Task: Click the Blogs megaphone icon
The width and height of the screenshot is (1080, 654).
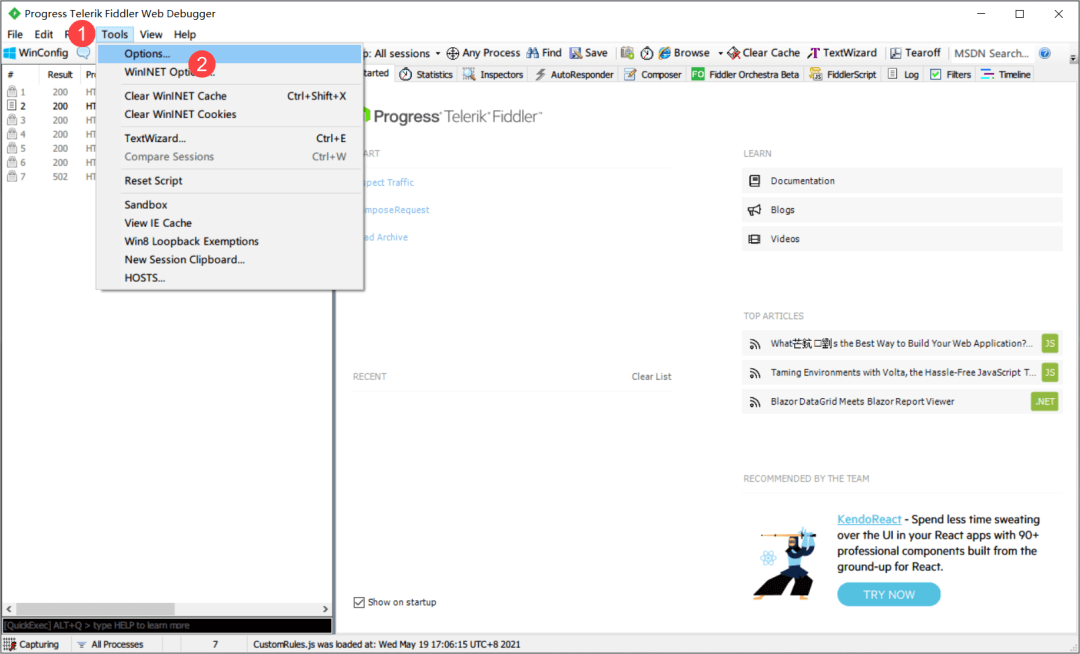Action: (x=754, y=210)
